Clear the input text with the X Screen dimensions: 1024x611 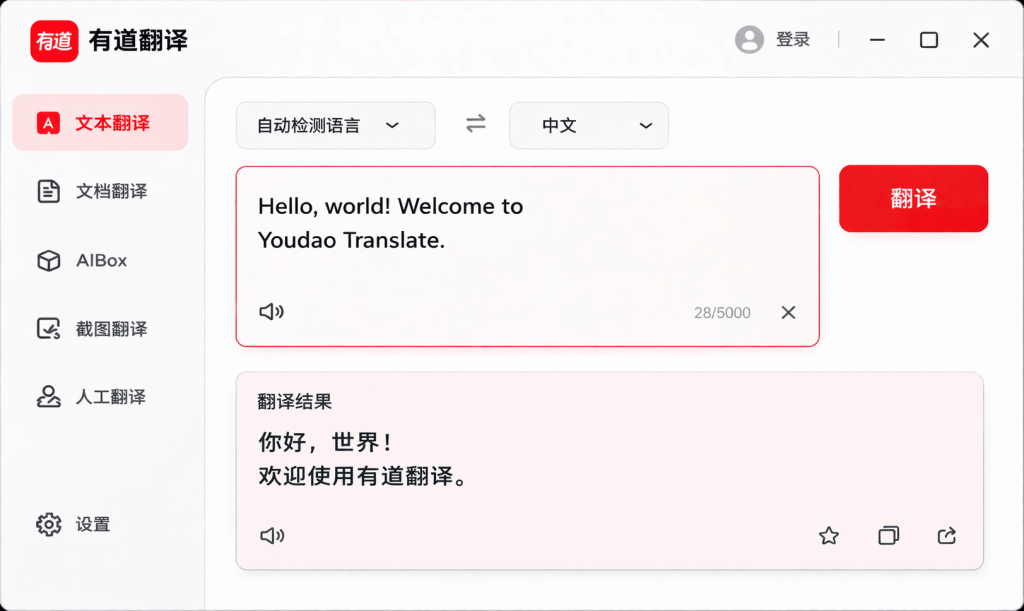[x=788, y=312]
